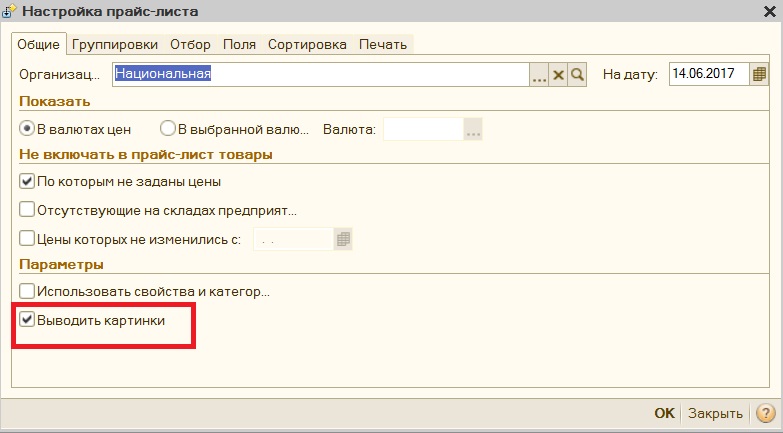Viewport: 783px width, 433px height.
Task: Uncheck 'По которым не заданы цены' checkbox
Action: point(27,181)
